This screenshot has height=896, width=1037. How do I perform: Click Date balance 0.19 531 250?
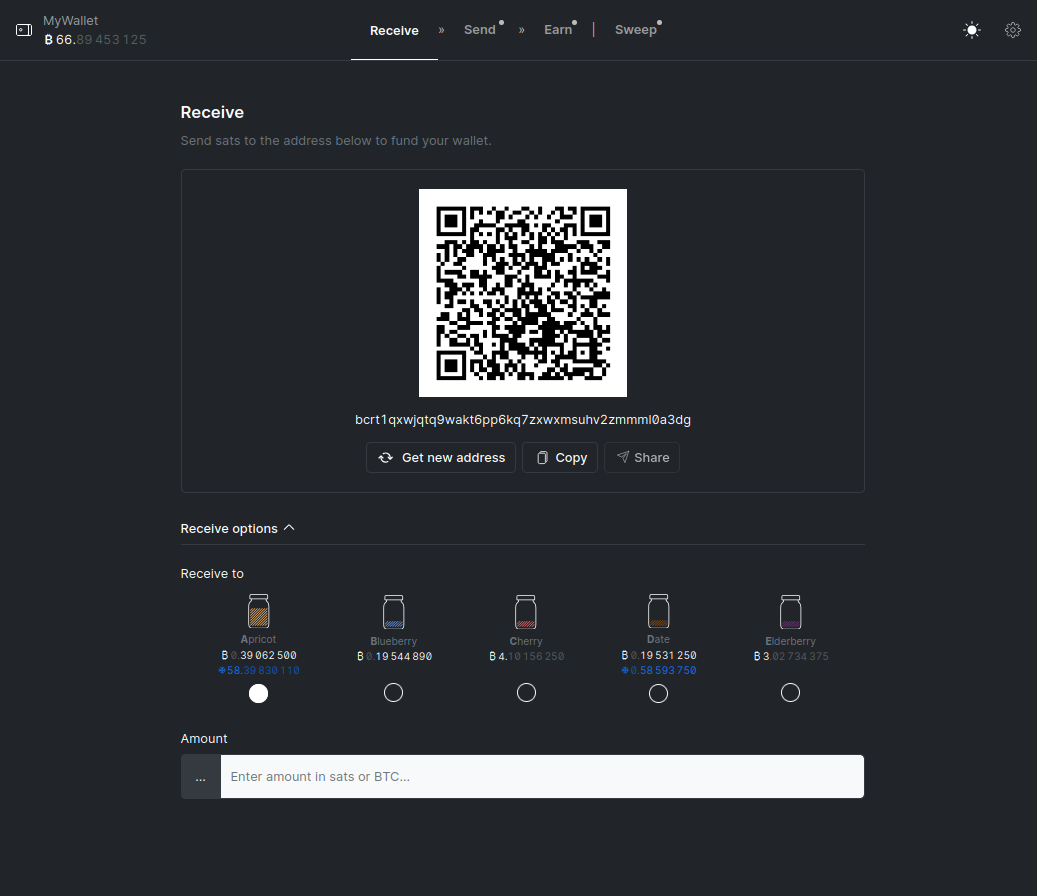659,655
